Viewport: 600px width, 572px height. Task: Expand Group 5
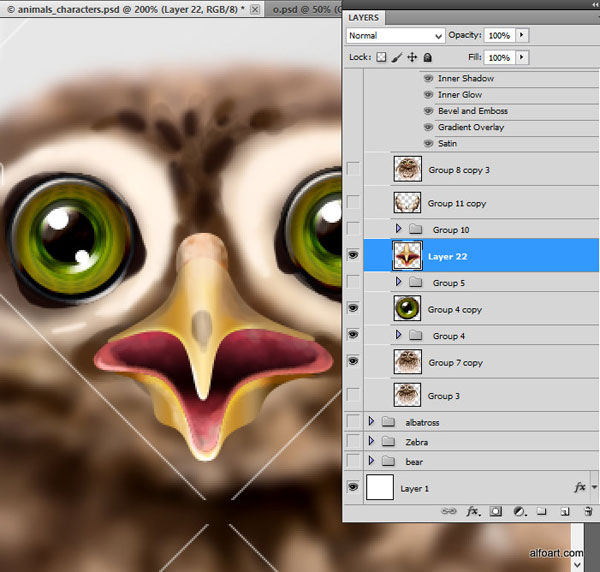pyautogui.click(x=398, y=282)
